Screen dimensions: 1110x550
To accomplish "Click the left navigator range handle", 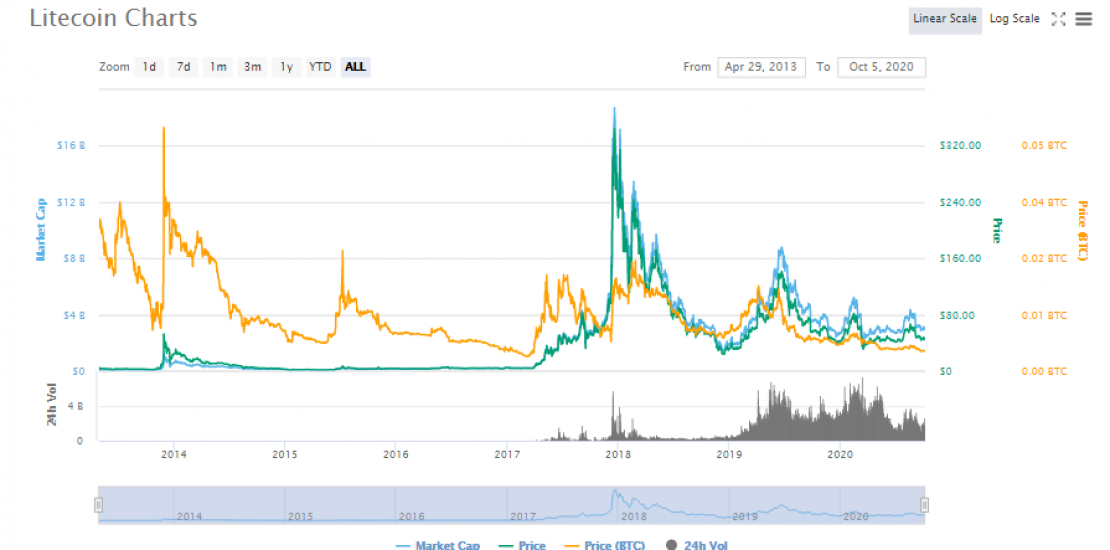I will point(98,505).
